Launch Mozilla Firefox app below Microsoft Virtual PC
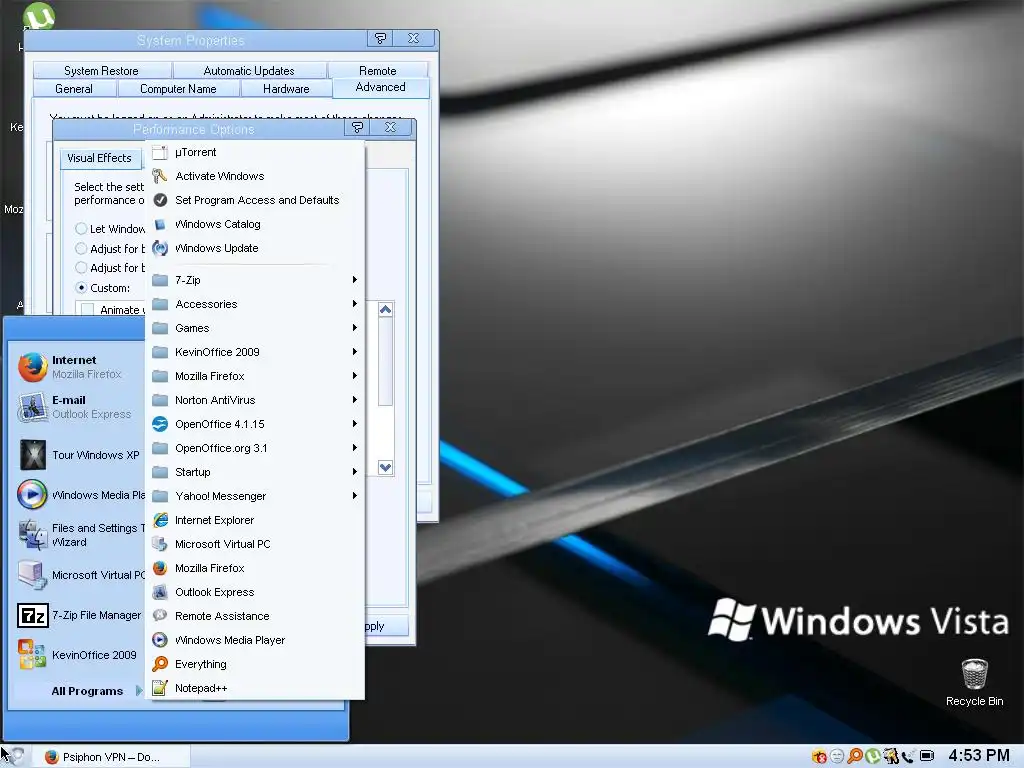1024x768 pixels. [x=255, y=568]
